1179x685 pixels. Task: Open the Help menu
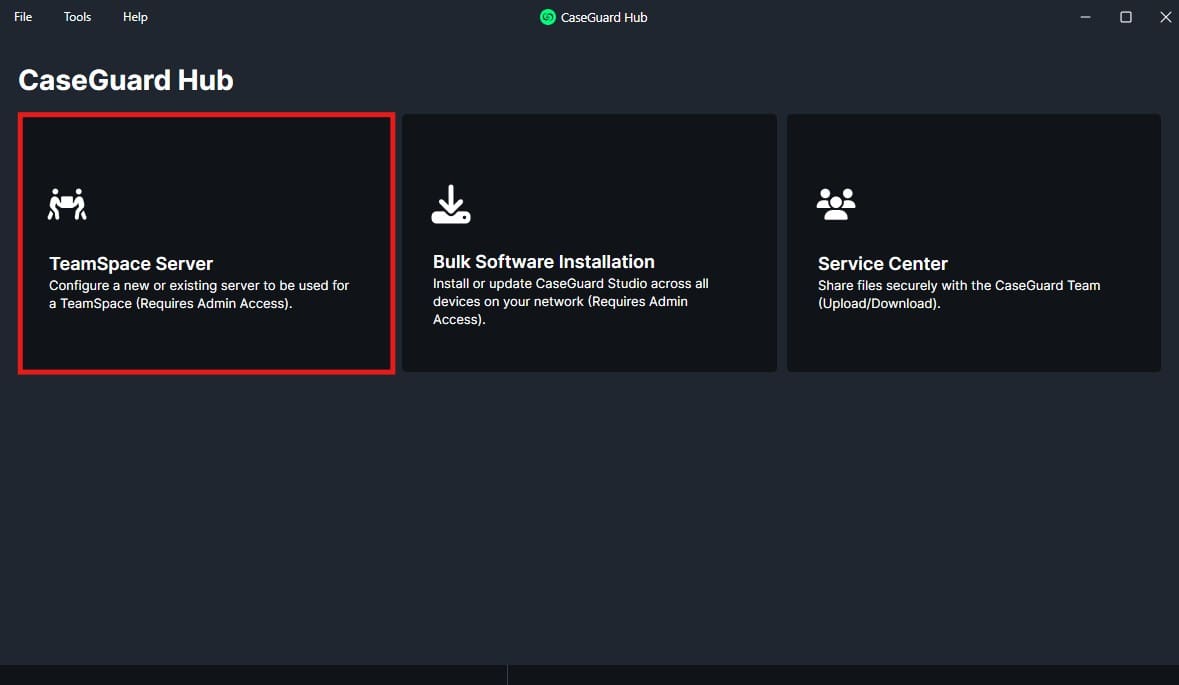(x=134, y=16)
